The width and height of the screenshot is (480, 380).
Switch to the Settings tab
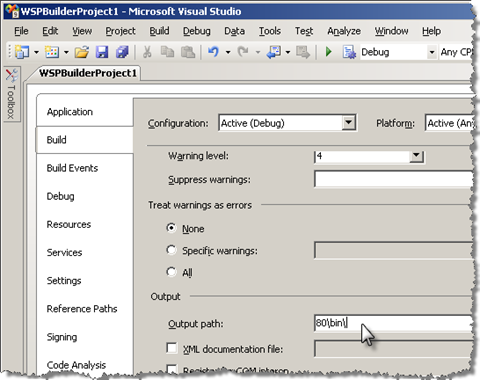(x=84, y=281)
